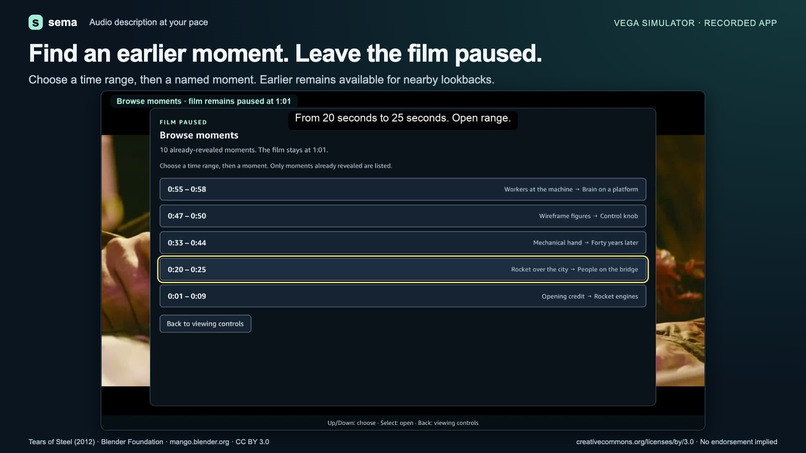Viewport: 806px width, 453px height.
Task: Choose the 0:01 – 0:09 Opening credit range
Action: coord(402,296)
